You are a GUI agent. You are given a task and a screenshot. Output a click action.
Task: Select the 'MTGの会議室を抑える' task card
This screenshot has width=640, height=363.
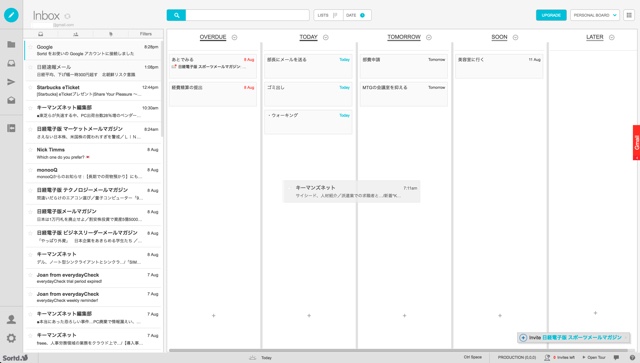coord(404,94)
